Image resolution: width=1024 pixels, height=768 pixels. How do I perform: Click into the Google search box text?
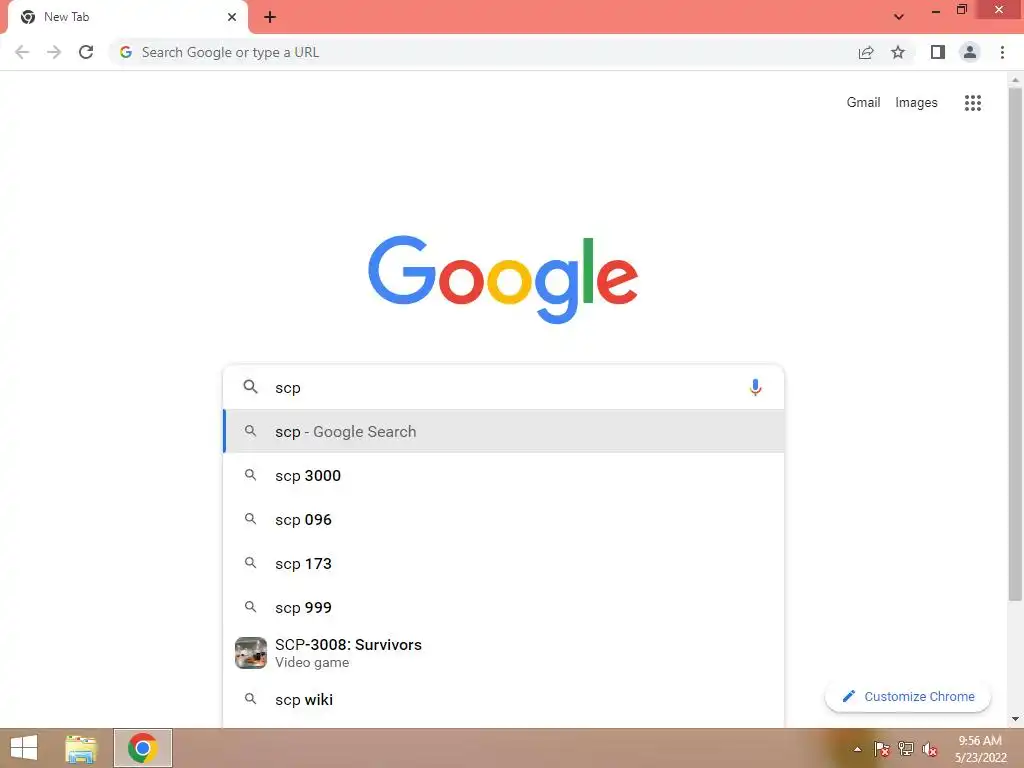(x=288, y=388)
